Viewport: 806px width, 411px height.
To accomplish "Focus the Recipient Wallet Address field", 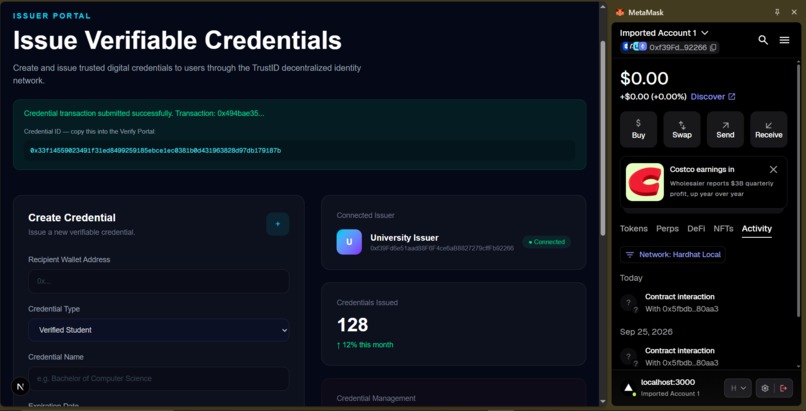I will click(158, 282).
